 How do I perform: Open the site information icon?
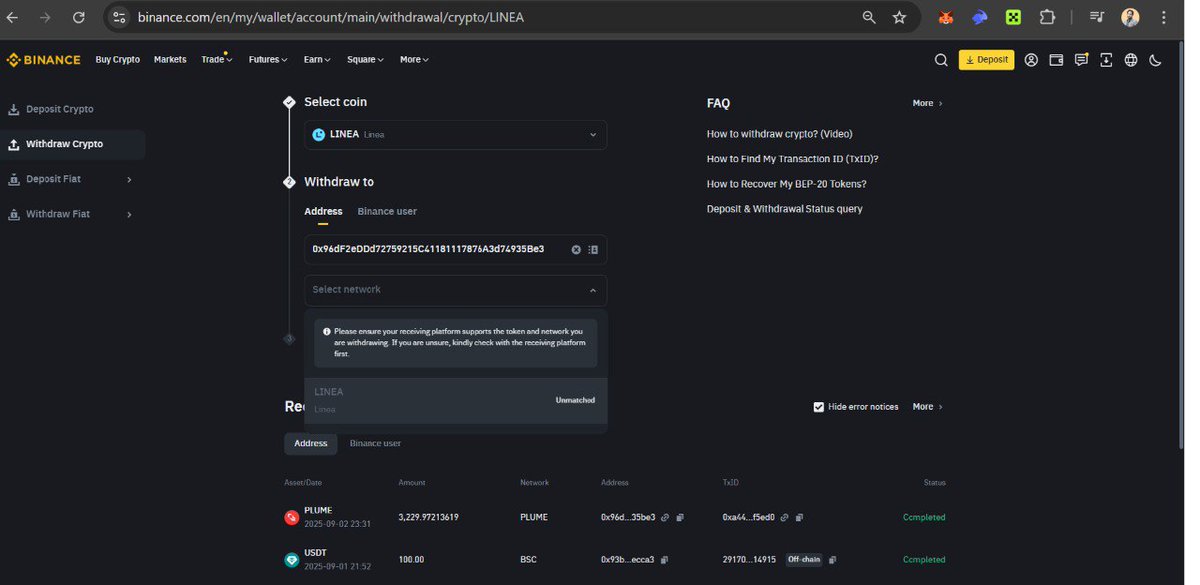[120, 17]
